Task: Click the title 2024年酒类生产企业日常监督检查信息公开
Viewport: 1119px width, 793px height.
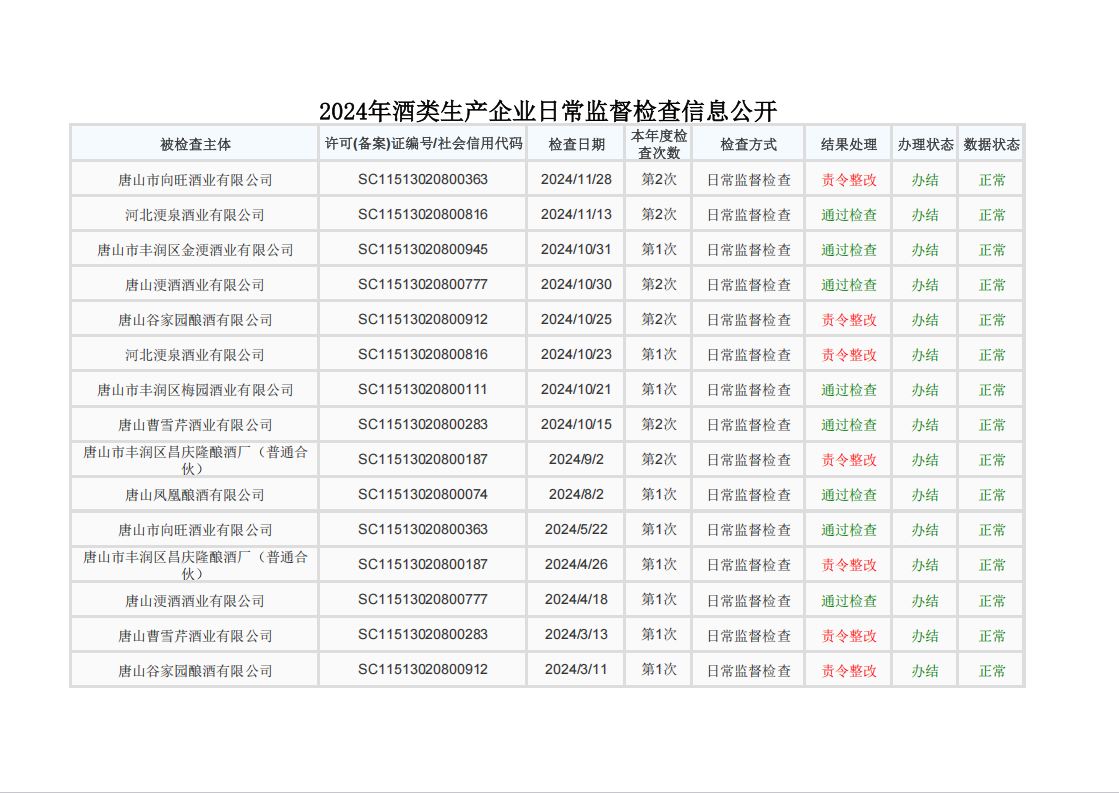Action: point(547,111)
